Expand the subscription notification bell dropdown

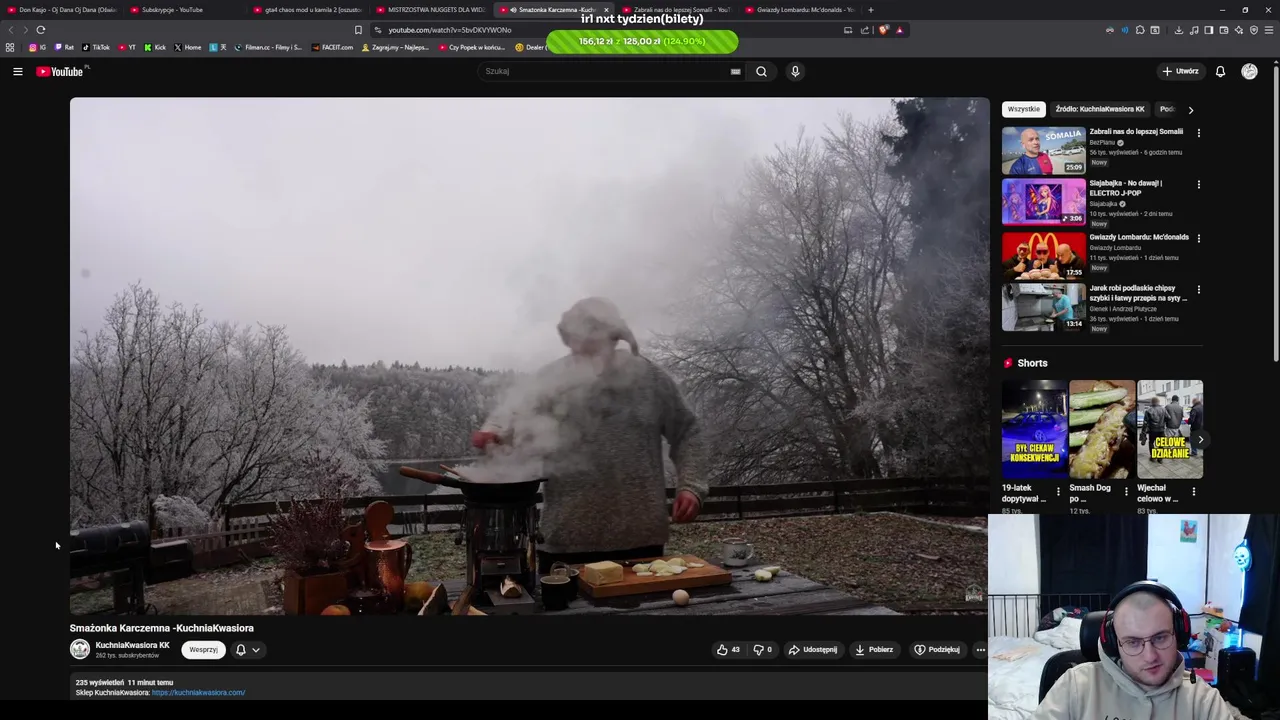247,649
